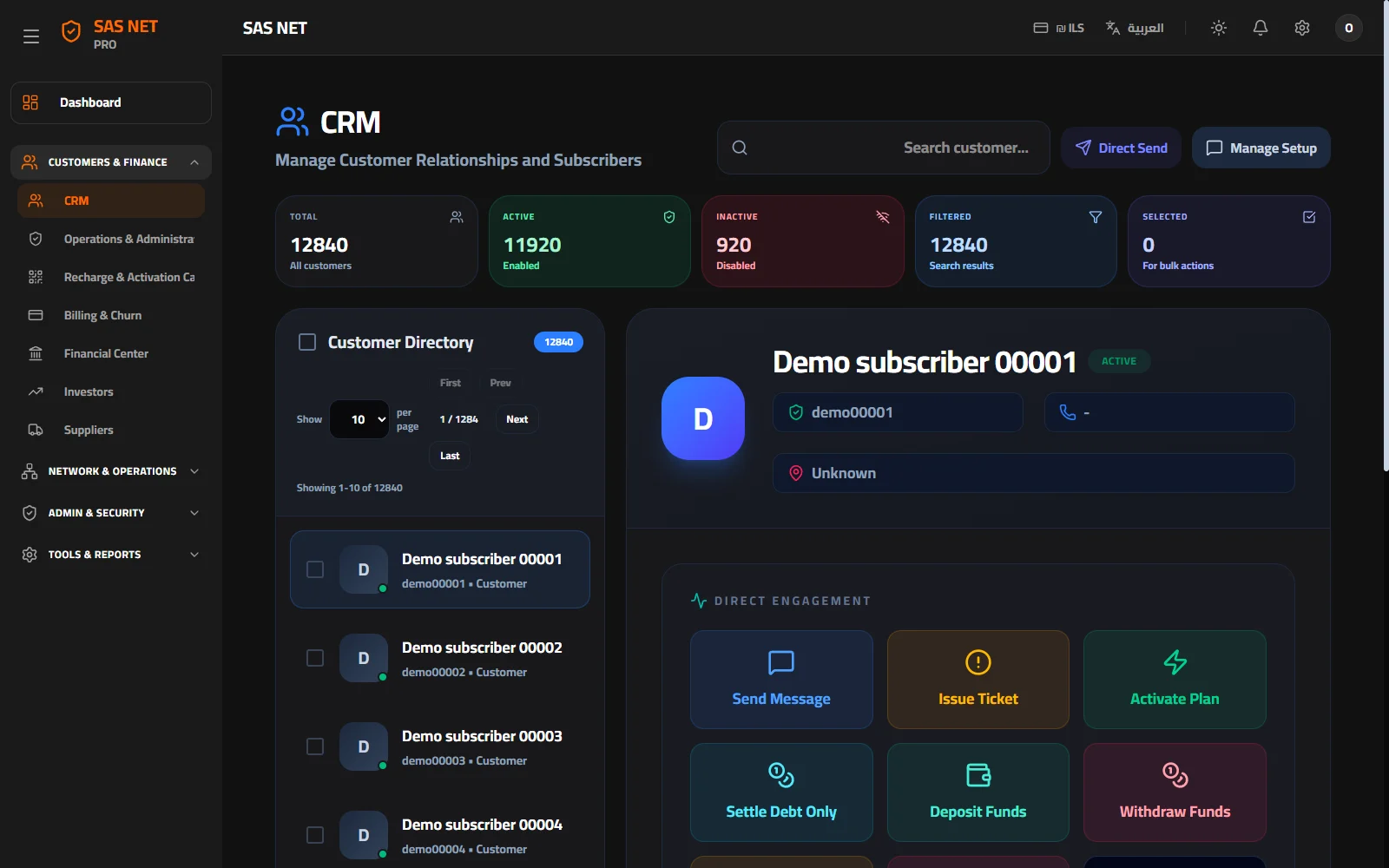
Task: Tick the Customer Directory select-all checkbox
Action: pyautogui.click(x=307, y=342)
